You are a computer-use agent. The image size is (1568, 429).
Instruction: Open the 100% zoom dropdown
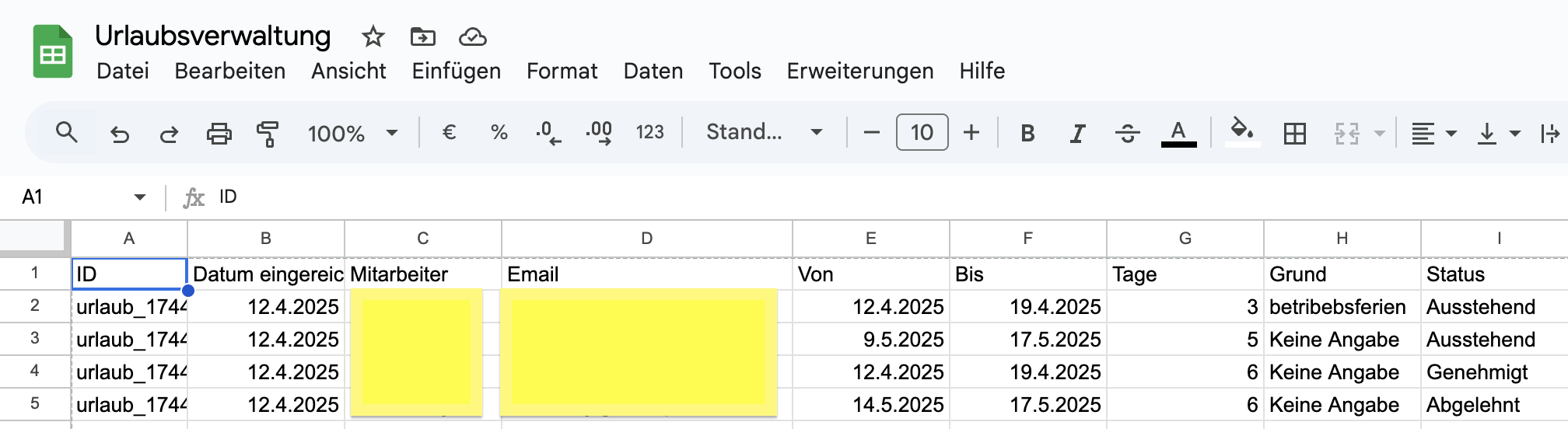(x=352, y=133)
